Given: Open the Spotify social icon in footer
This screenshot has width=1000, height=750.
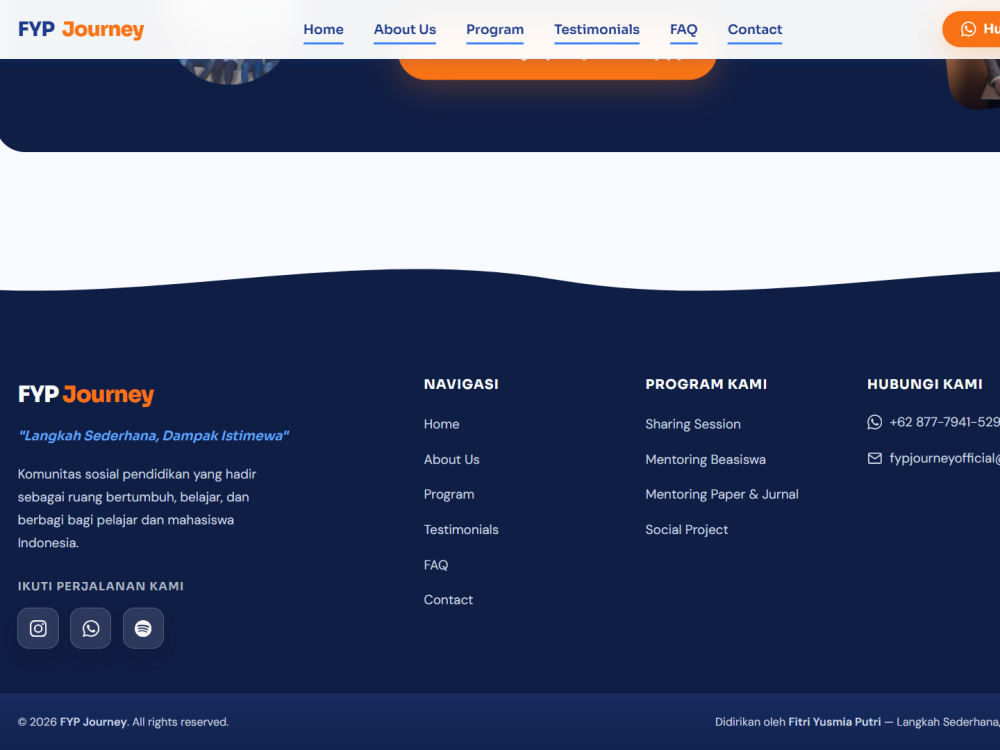Looking at the screenshot, I should coord(143,628).
